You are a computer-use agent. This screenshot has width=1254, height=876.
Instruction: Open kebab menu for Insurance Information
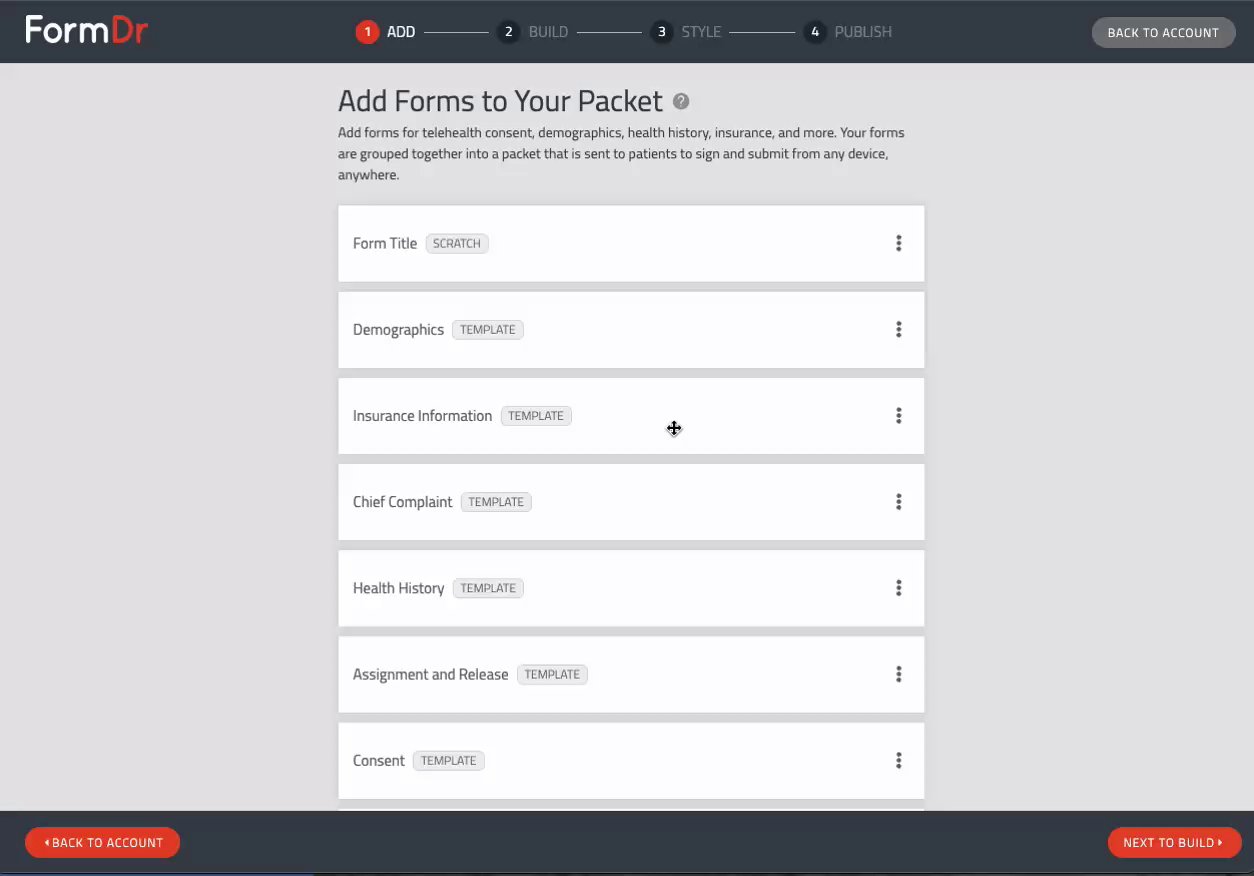click(898, 416)
